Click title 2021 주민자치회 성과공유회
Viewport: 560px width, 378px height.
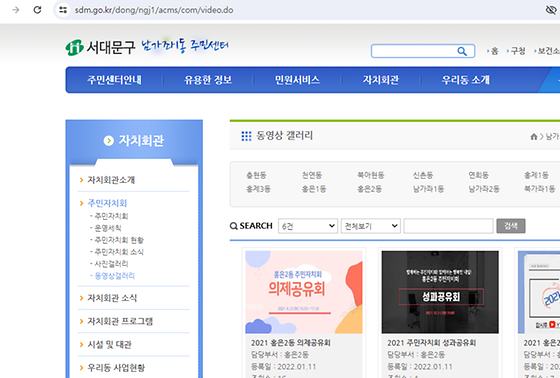coord(431,343)
